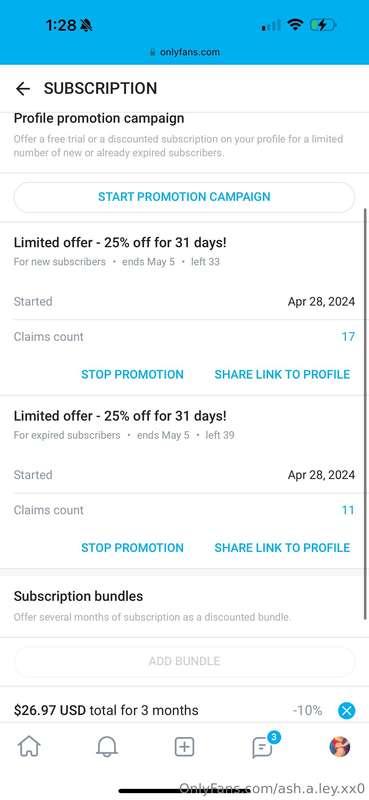This screenshot has width=369, height=800.
Task: Stop promotion for new subscribers offer
Action: 132,374
